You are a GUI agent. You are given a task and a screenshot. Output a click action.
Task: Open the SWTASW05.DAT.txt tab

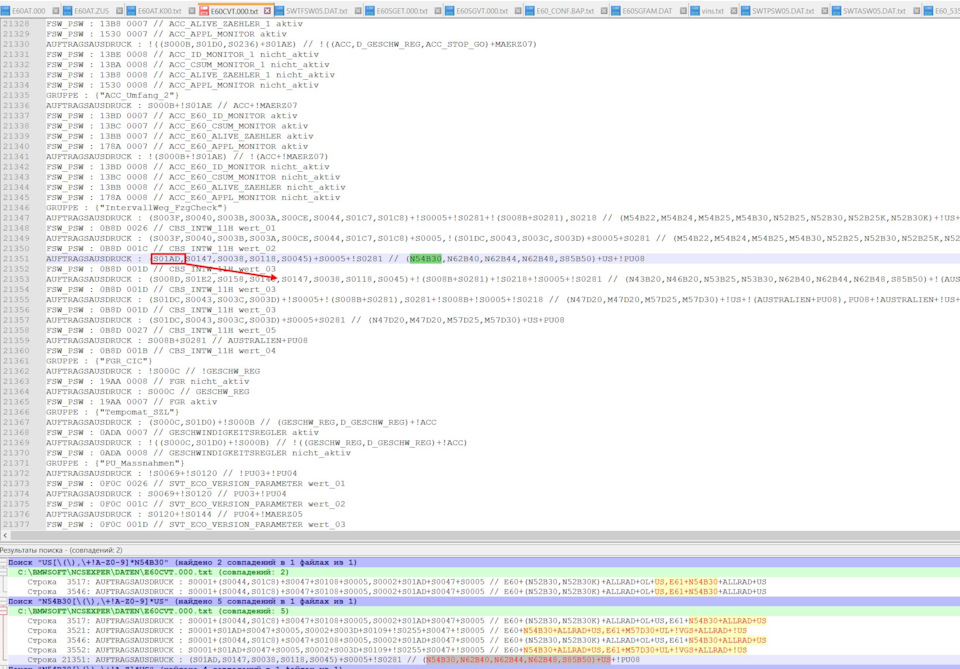coord(874,11)
